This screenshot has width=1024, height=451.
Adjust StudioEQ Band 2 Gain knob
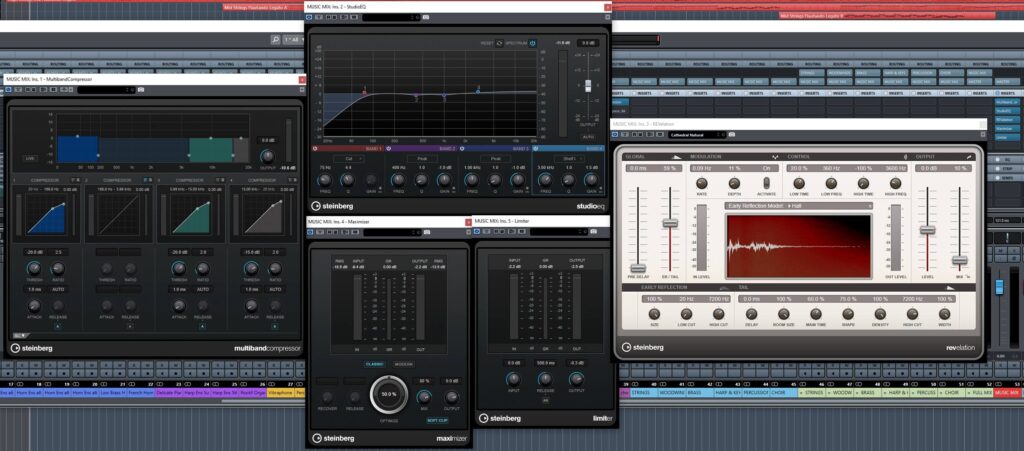445,179
